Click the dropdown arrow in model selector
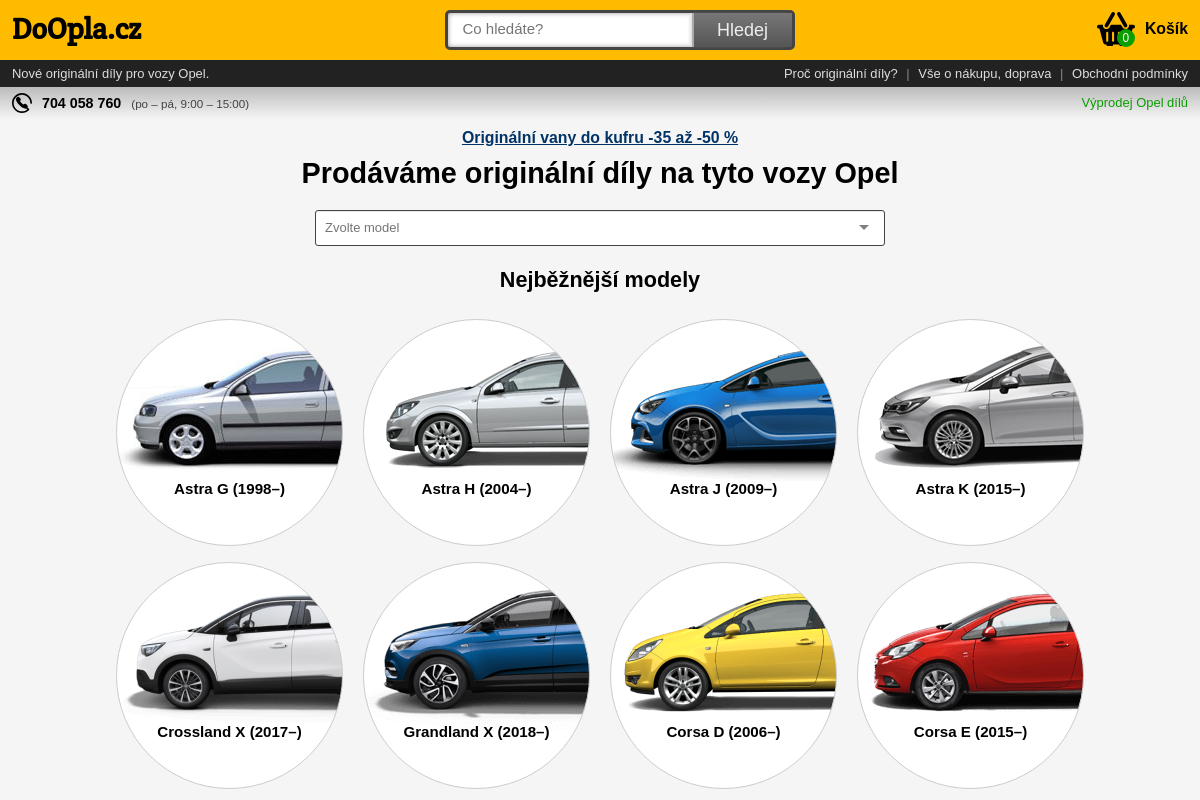 [864, 228]
